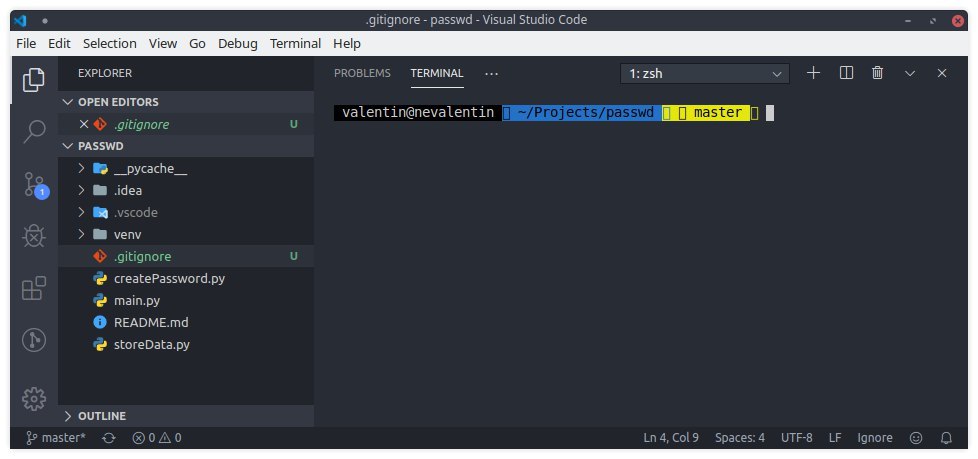Split the terminal pane
Viewport: 978px width, 459px height.
click(x=846, y=73)
